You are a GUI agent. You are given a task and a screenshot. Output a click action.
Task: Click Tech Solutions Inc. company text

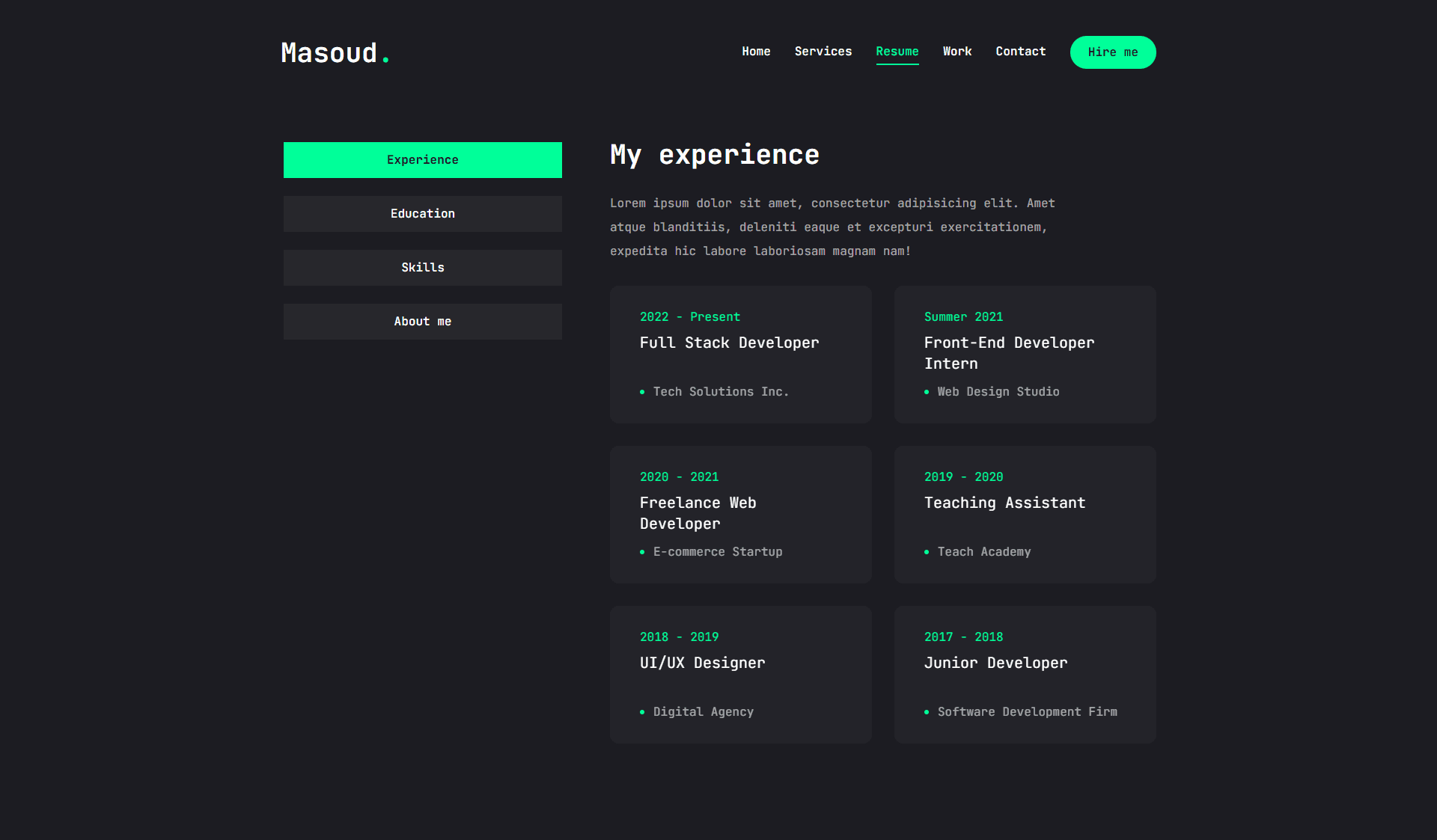click(x=721, y=392)
